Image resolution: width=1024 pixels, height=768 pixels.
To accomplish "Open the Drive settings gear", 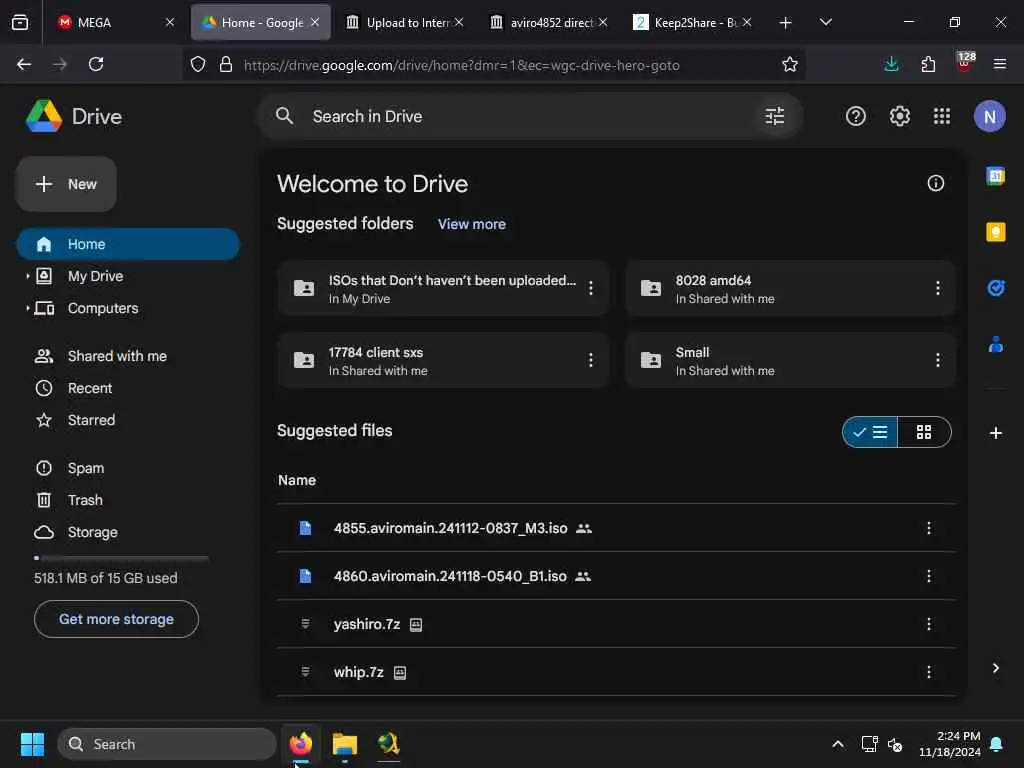I will tap(899, 116).
